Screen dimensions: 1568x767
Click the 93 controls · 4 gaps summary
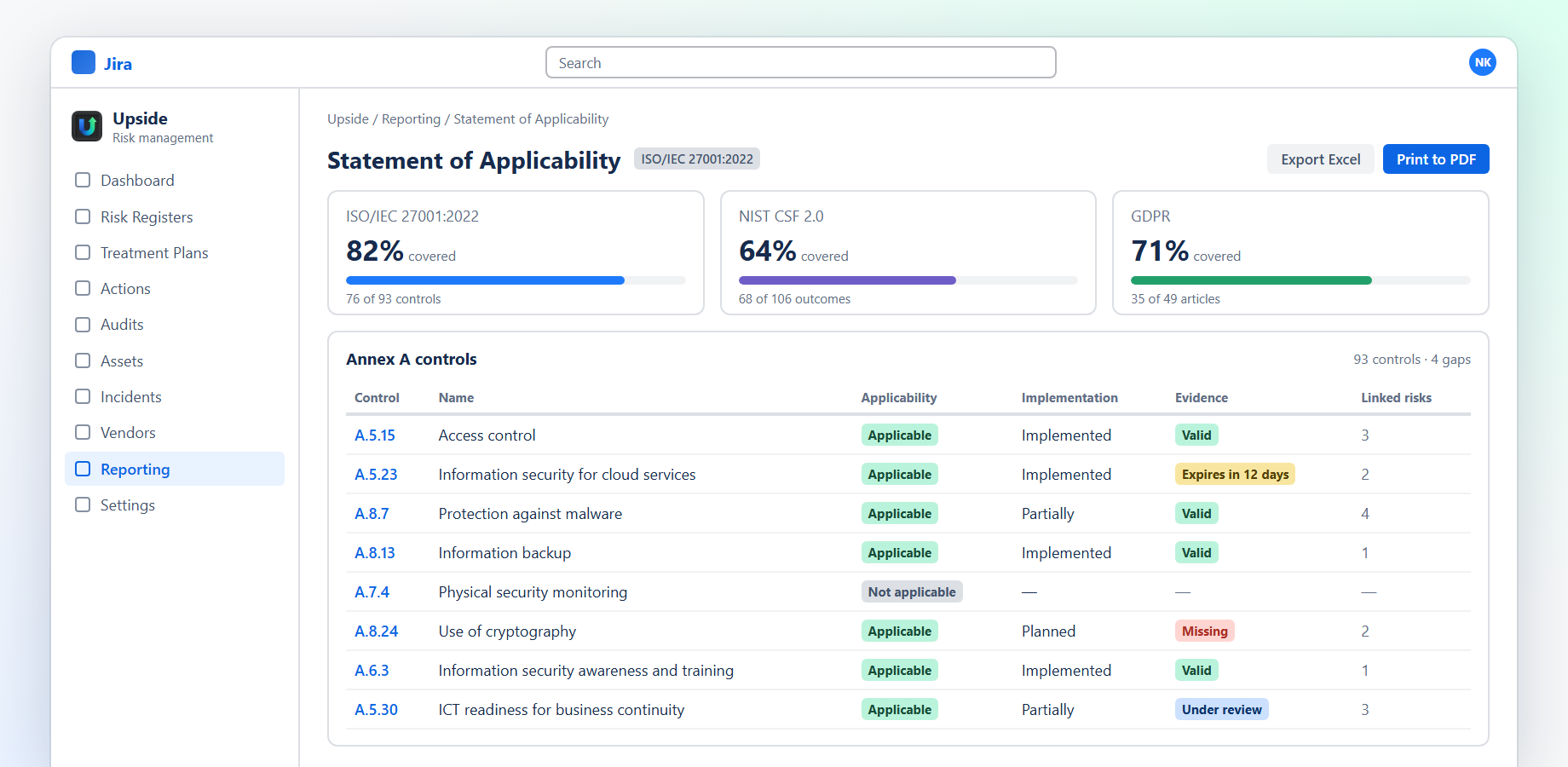[x=1412, y=360]
